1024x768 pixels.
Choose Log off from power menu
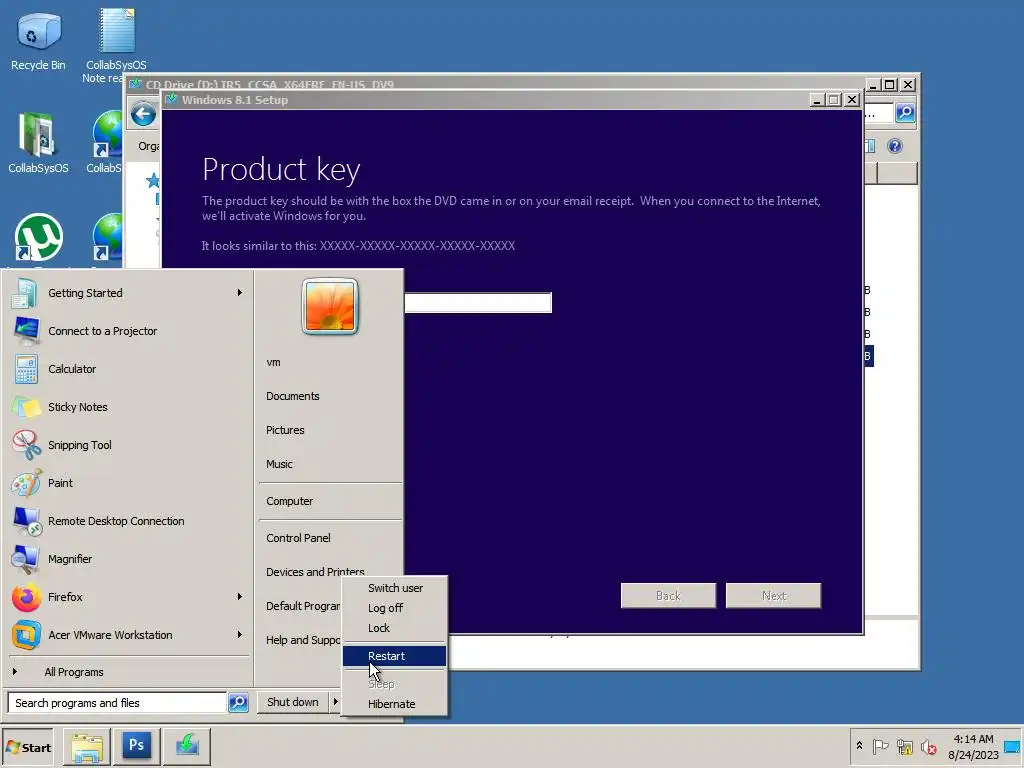(x=395, y=608)
